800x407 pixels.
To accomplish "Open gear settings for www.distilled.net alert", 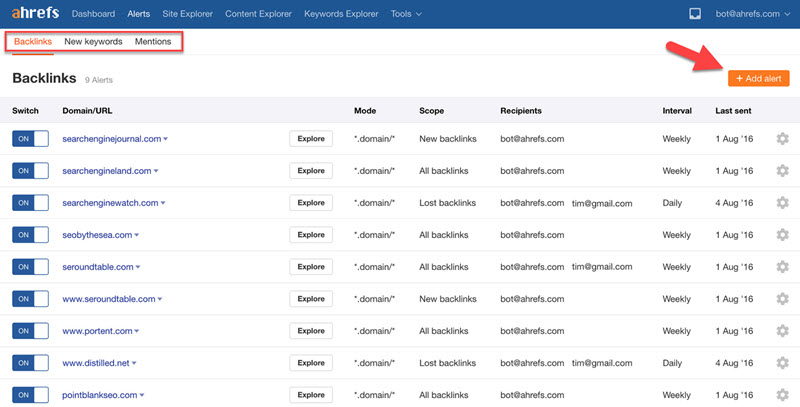I will tap(782, 363).
